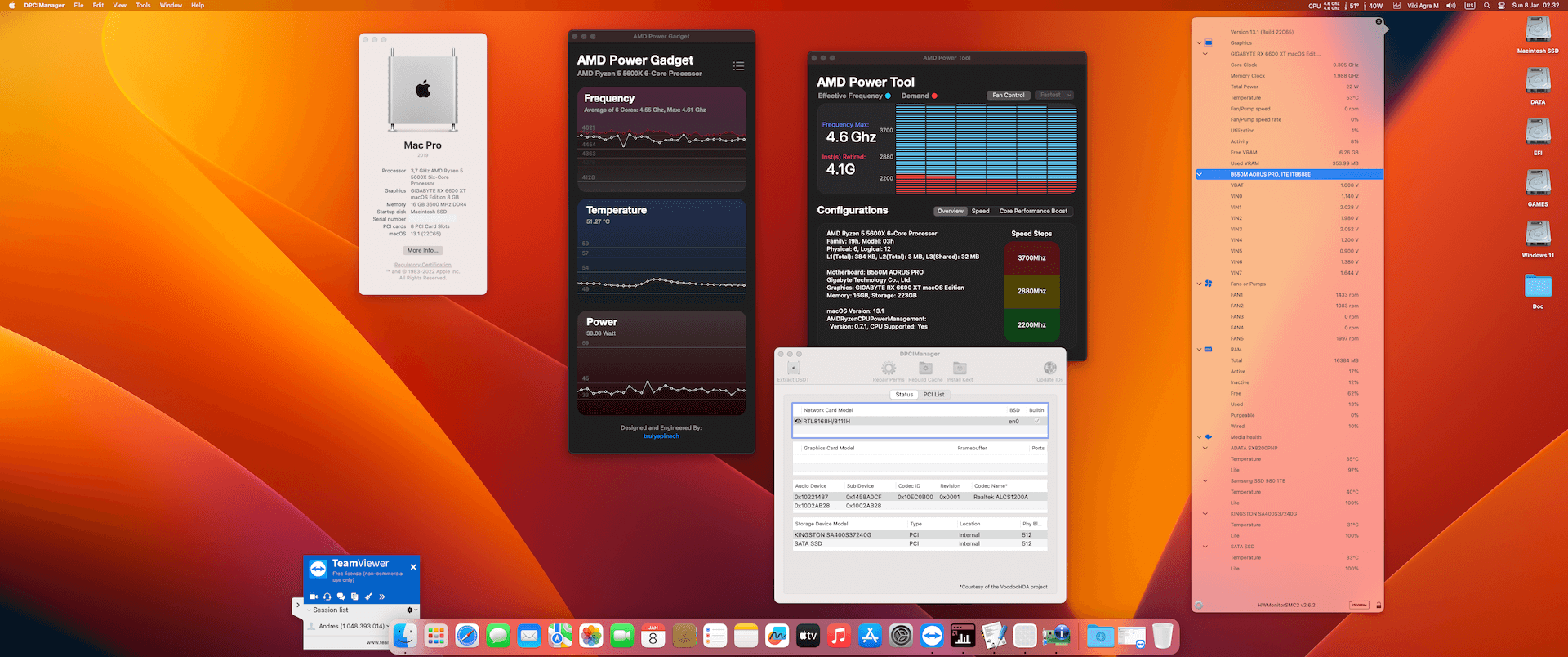1568x657 pixels.
Task: Open Fastest dropdown in AMD Power Tool
Action: 1055,95
